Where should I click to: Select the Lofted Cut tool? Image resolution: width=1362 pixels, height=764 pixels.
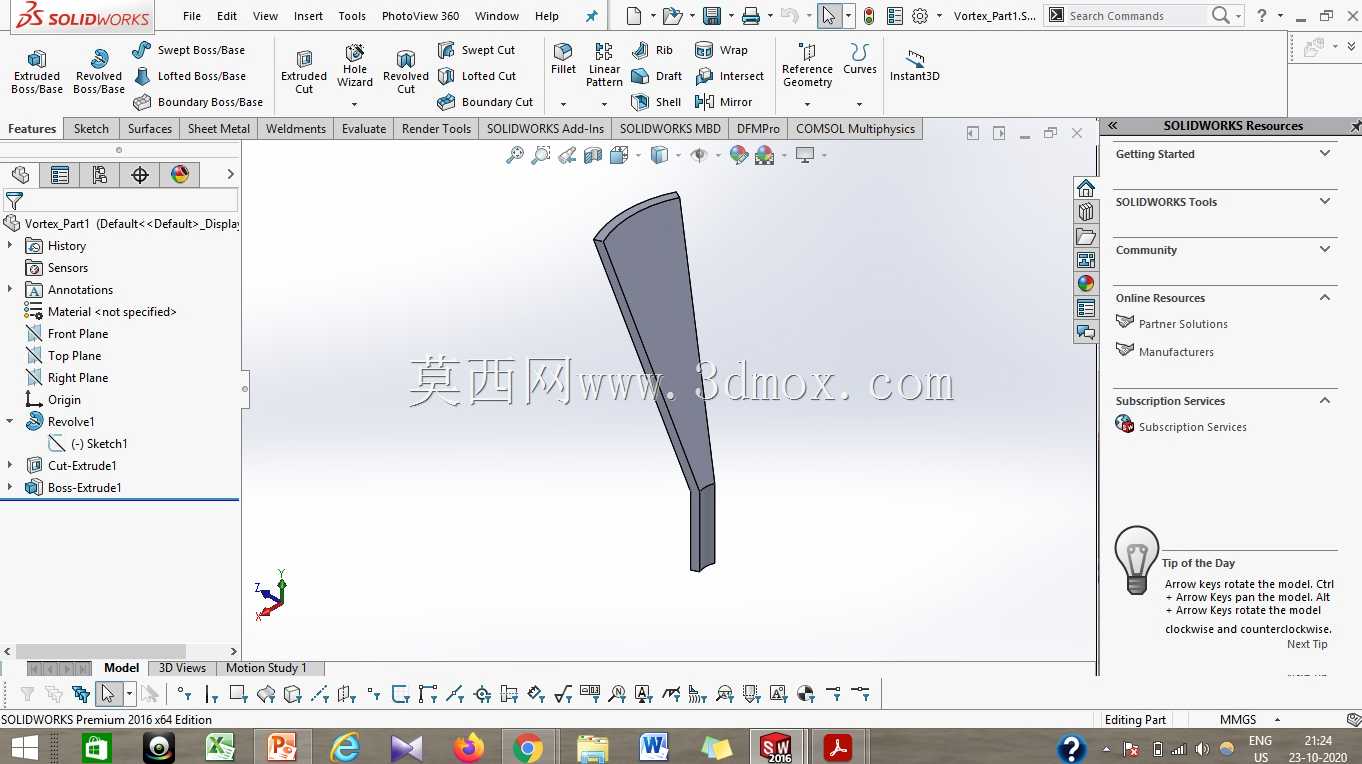pos(477,76)
